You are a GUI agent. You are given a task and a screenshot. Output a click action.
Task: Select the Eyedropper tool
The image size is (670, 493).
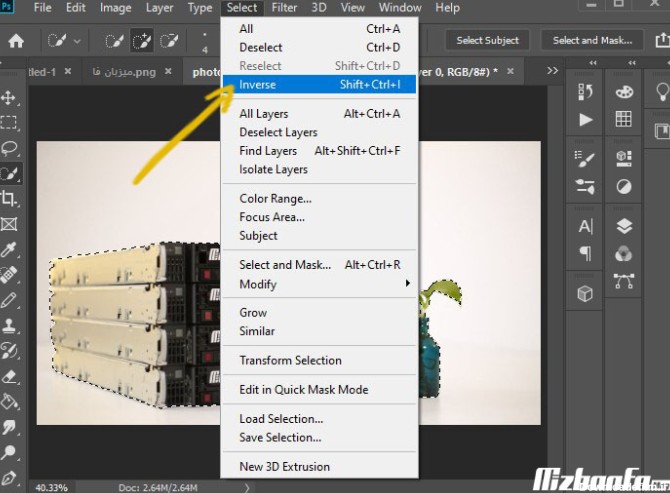pos(9,249)
